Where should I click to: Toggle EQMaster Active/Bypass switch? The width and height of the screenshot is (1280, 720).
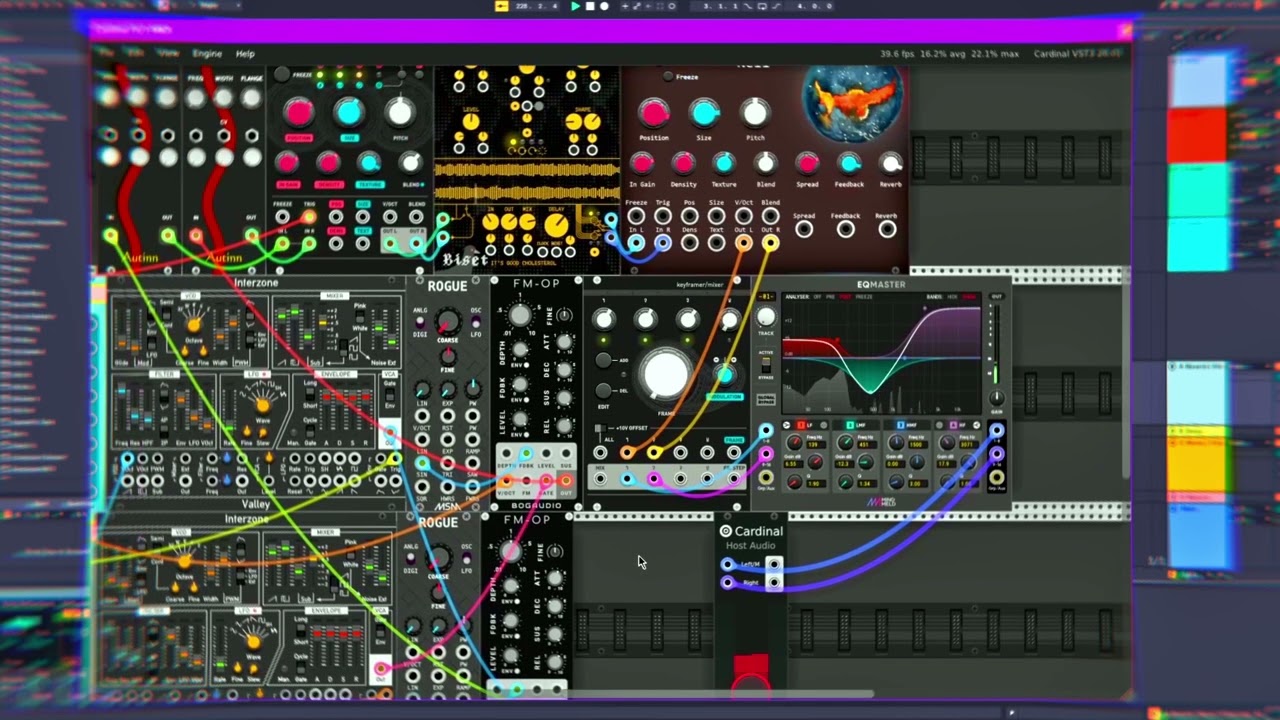766,365
